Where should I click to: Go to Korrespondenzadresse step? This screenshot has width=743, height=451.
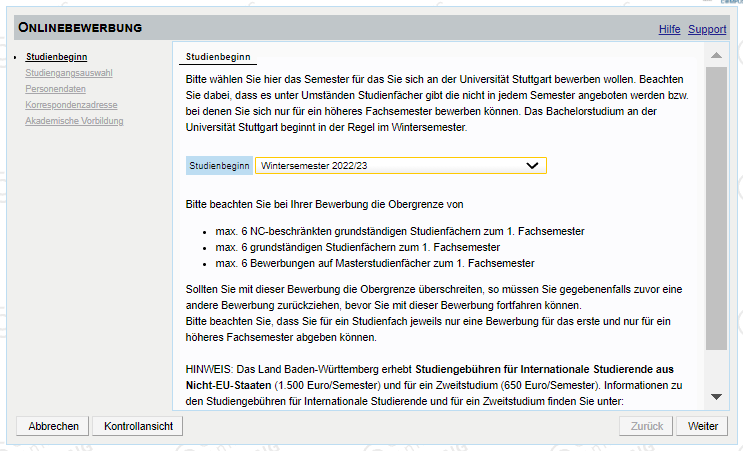pyautogui.click(x=71, y=105)
